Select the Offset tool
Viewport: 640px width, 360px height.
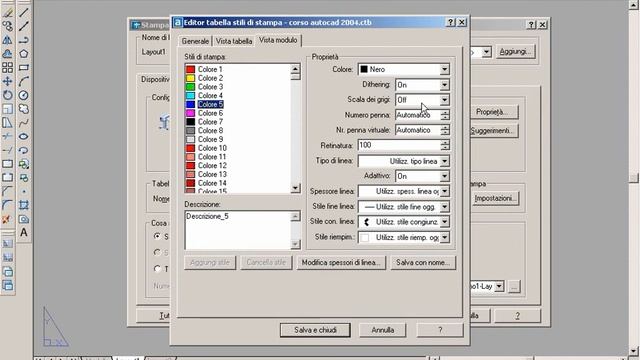pos(7,53)
